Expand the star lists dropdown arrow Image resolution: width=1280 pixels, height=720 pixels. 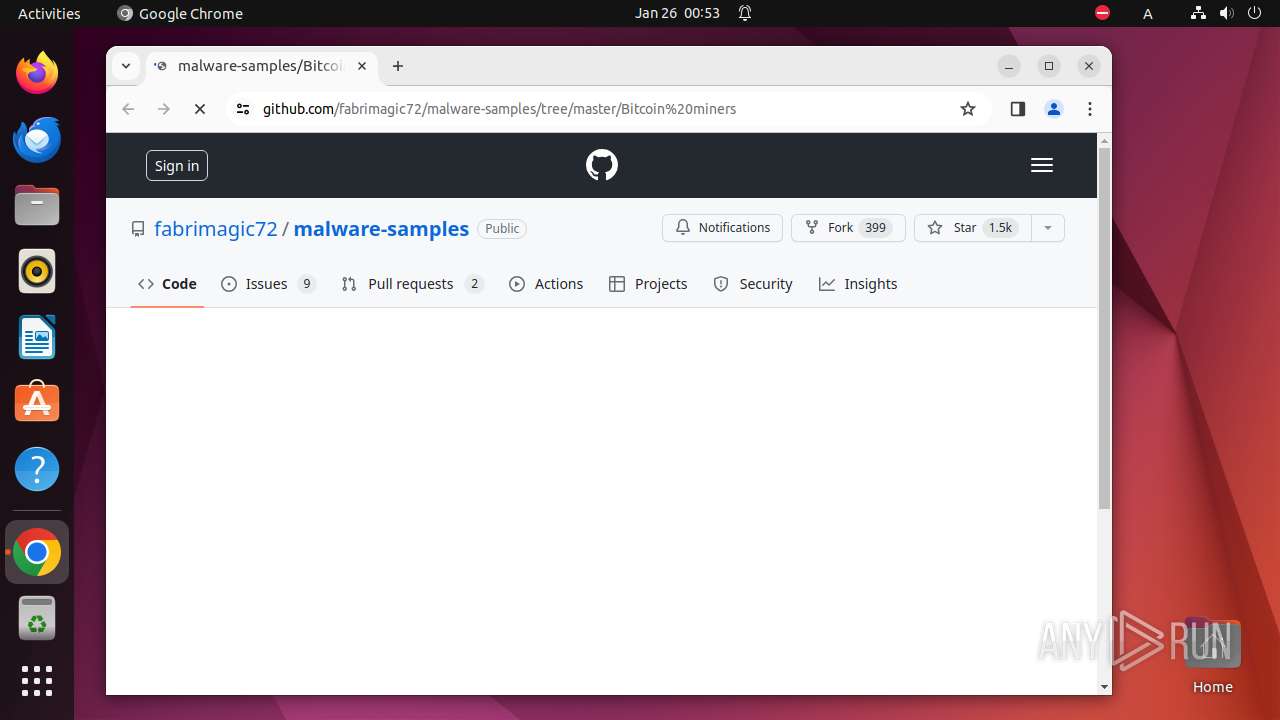point(1048,228)
